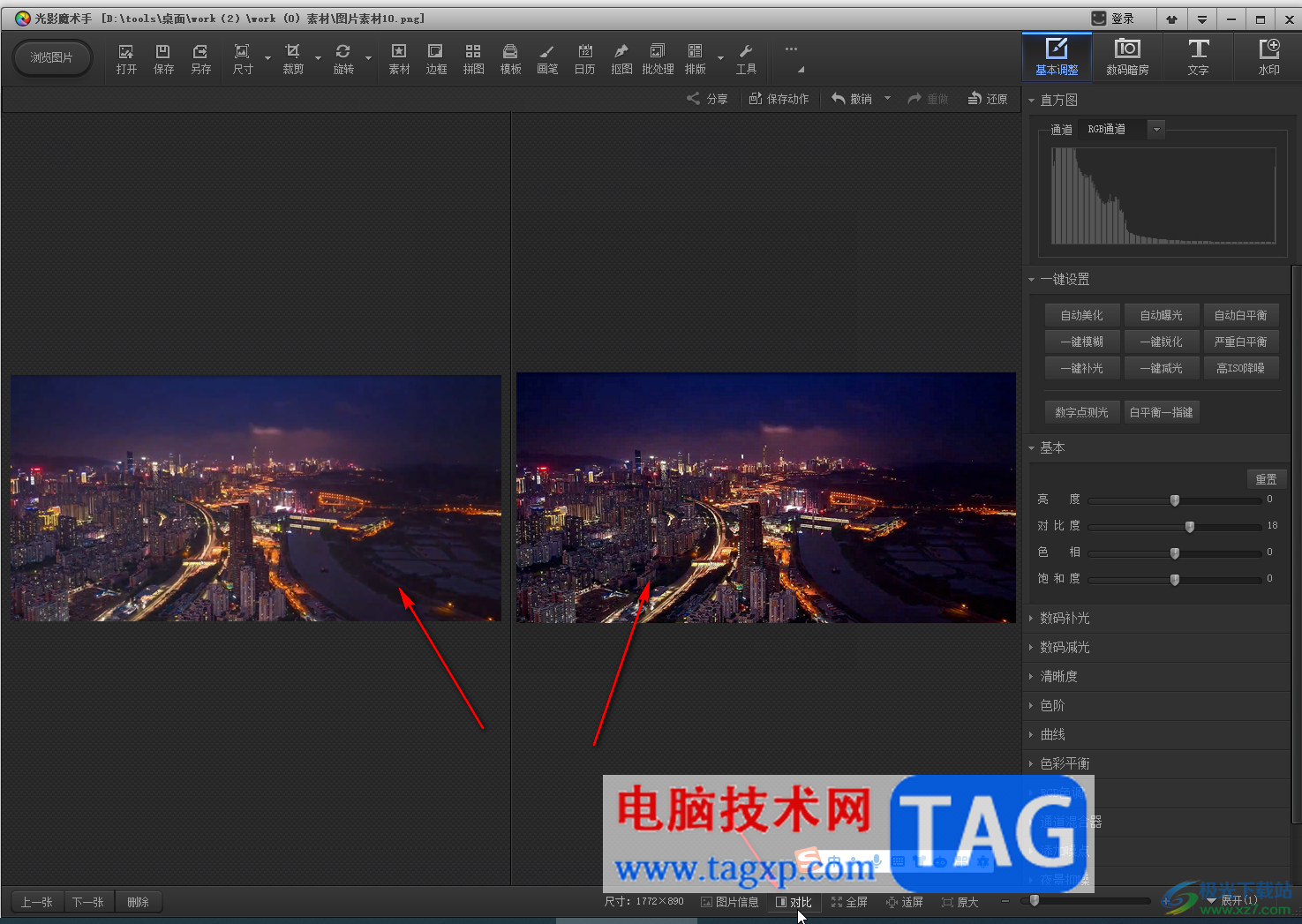Switch to 数码暗房 tab

1127,57
